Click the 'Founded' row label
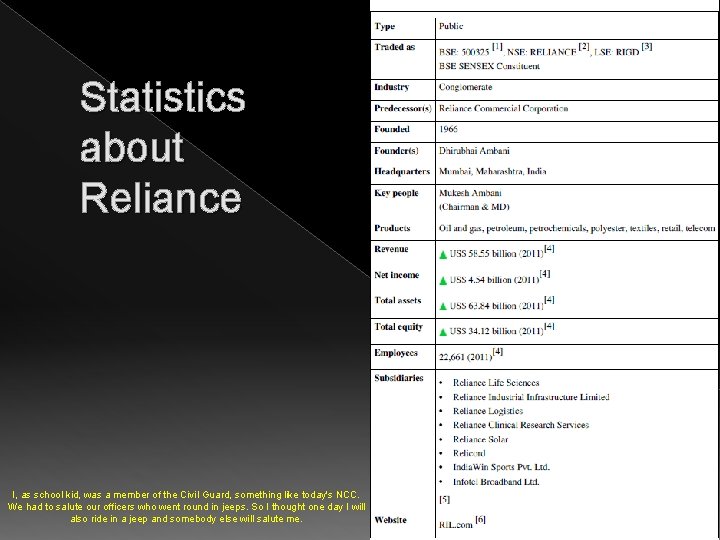The width and height of the screenshot is (720, 540). pyautogui.click(x=392, y=129)
